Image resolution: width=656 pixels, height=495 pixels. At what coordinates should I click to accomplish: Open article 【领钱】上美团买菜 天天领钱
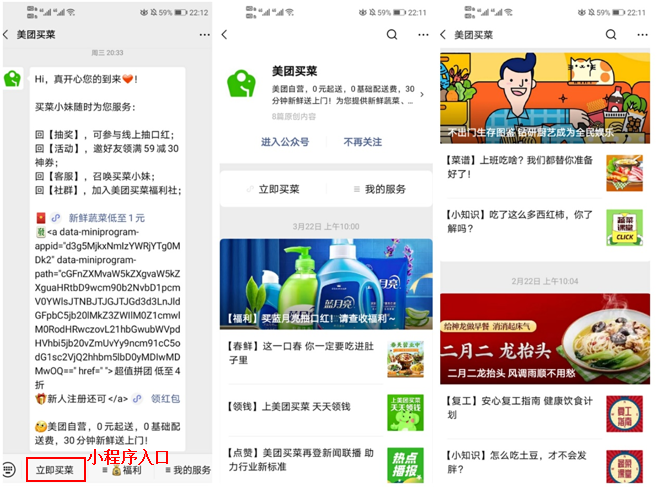(289, 407)
